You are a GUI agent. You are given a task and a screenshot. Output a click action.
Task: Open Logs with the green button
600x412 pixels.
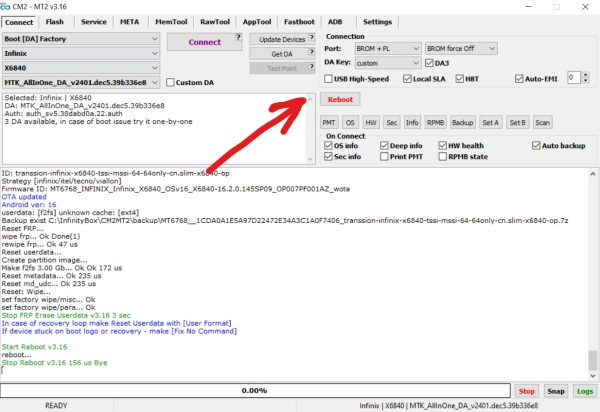[x=585, y=391]
